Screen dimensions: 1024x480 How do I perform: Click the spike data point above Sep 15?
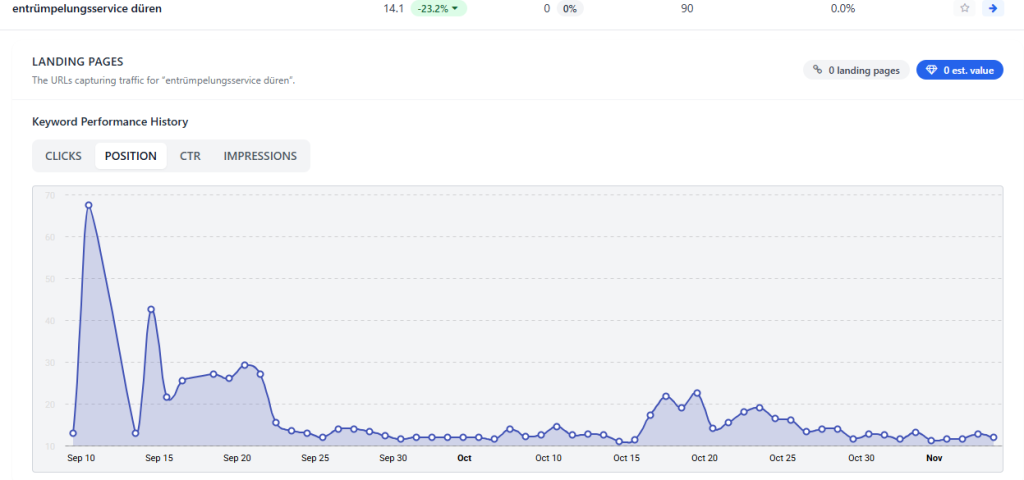click(x=151, y=309)
